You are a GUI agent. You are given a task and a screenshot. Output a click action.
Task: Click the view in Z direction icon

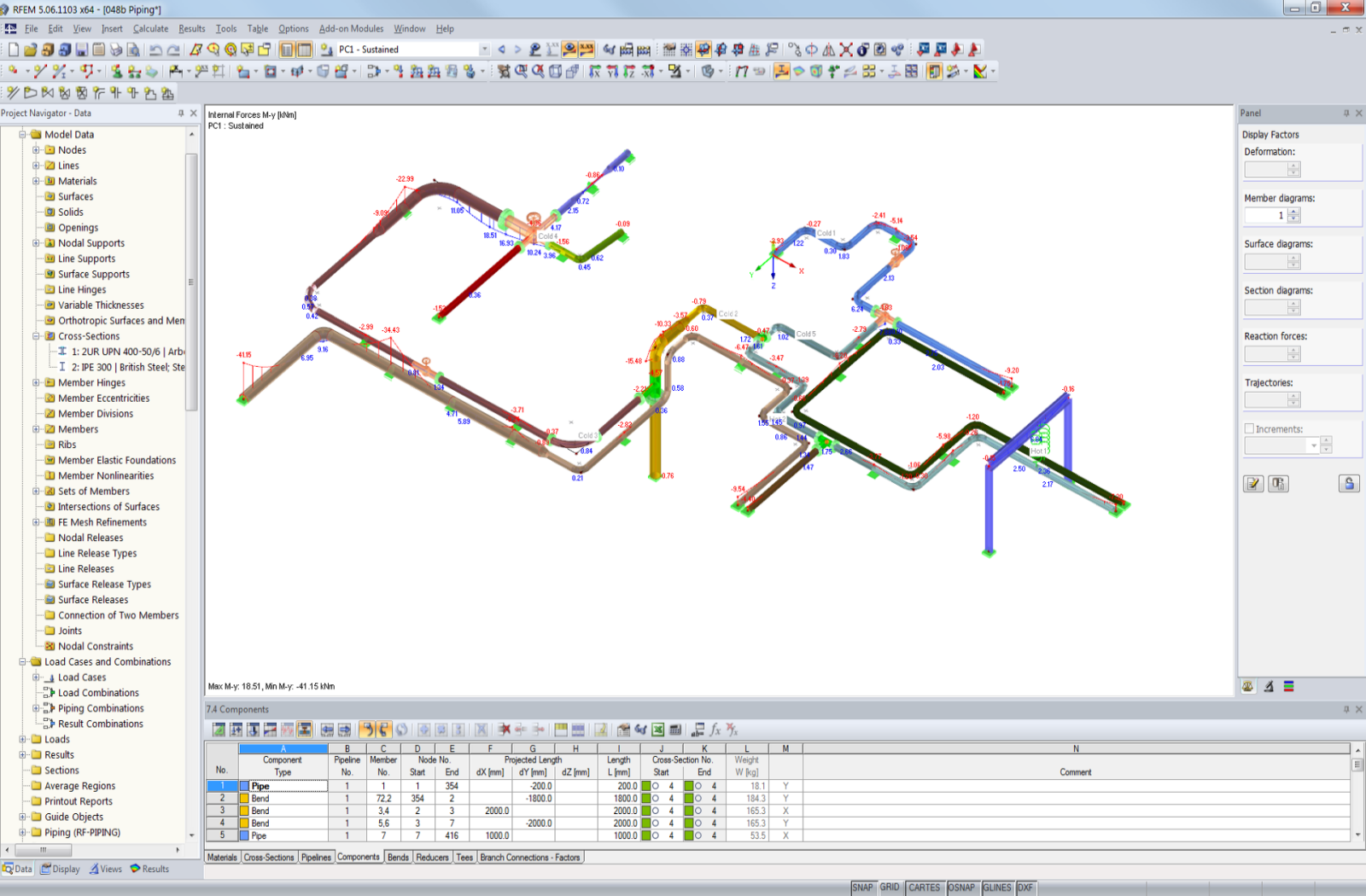coord(629,72)
